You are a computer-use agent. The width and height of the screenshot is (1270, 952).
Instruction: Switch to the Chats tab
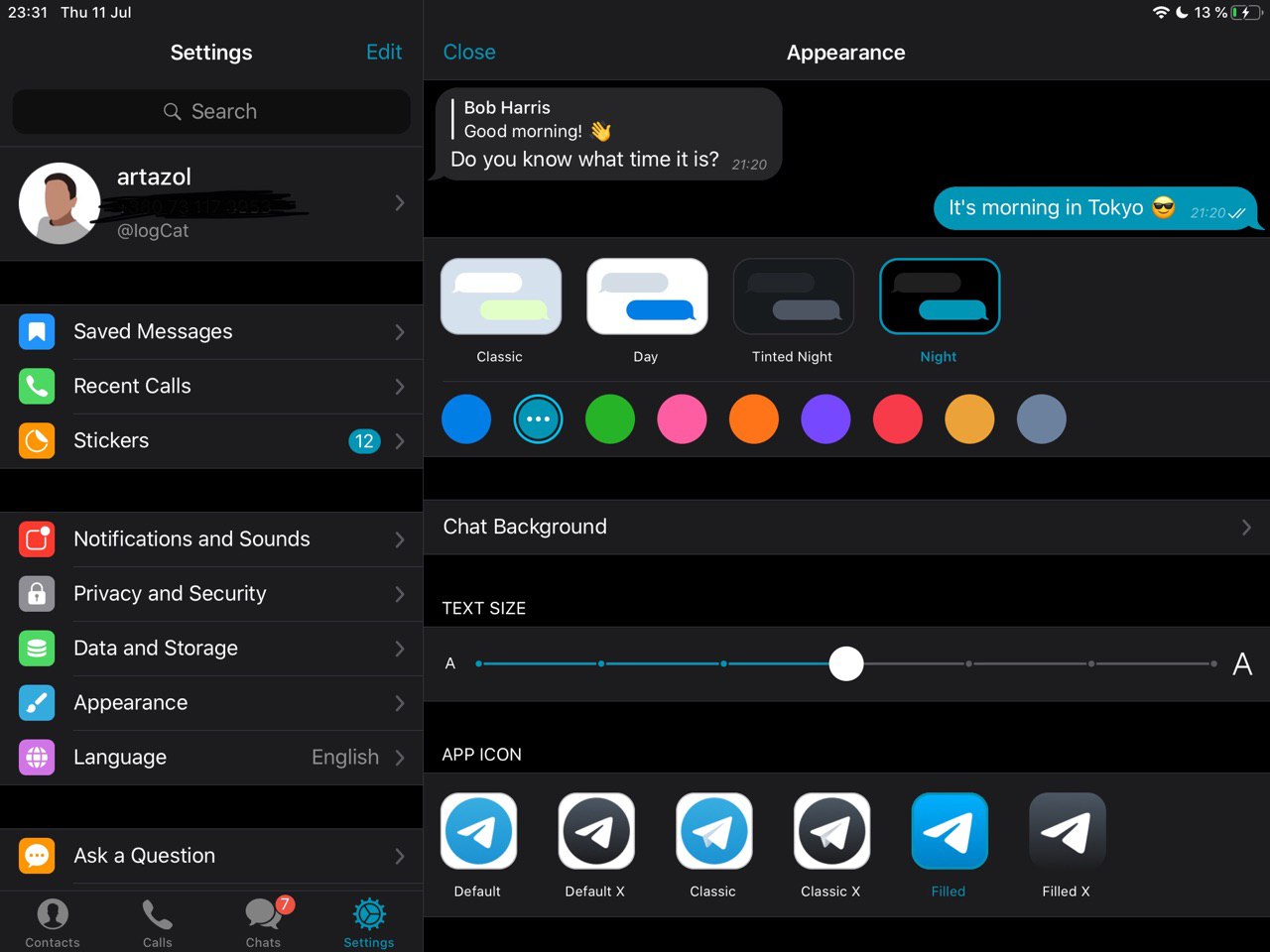[x=264, y=923]
